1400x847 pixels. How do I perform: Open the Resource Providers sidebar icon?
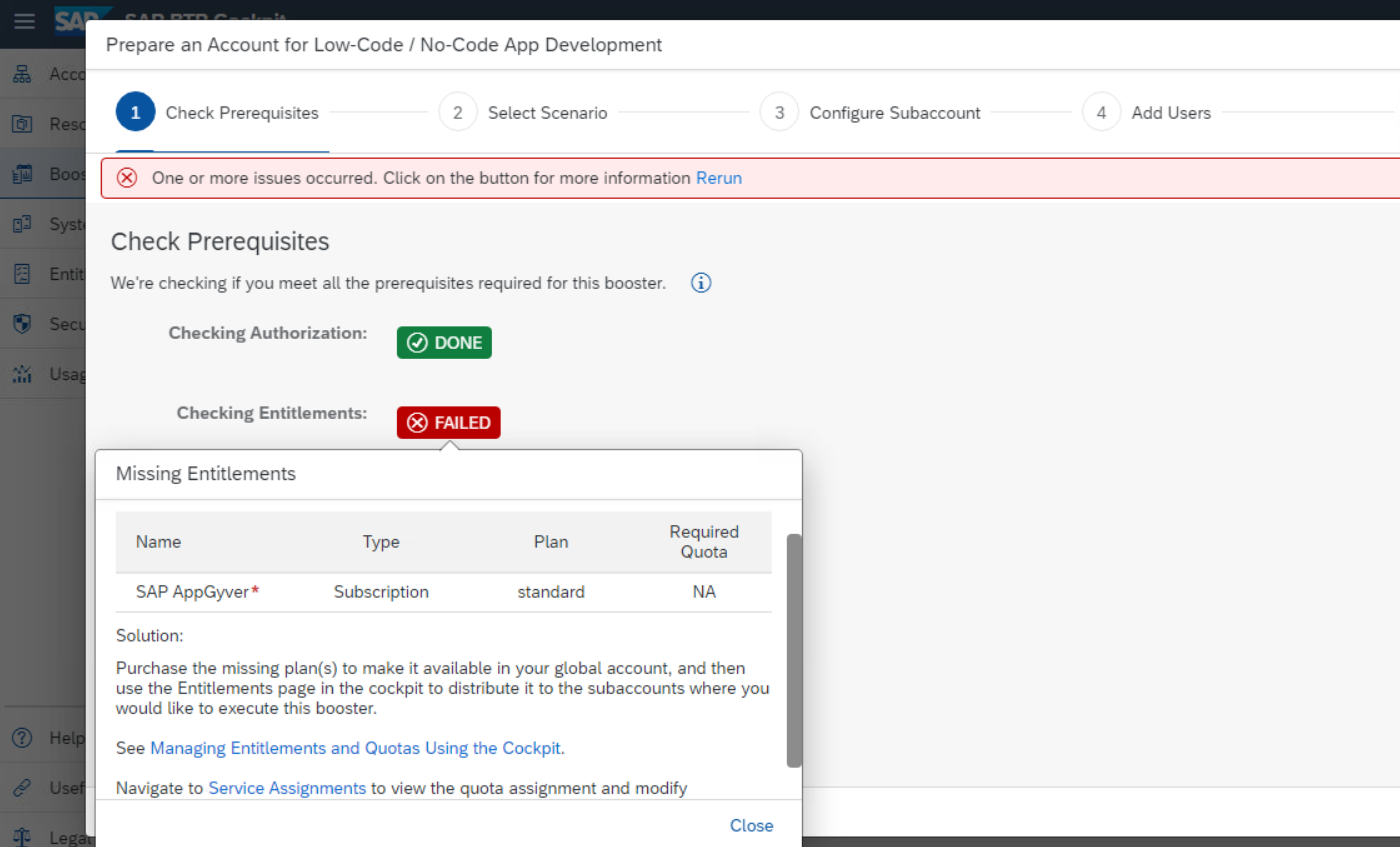[x=22, y=124]
